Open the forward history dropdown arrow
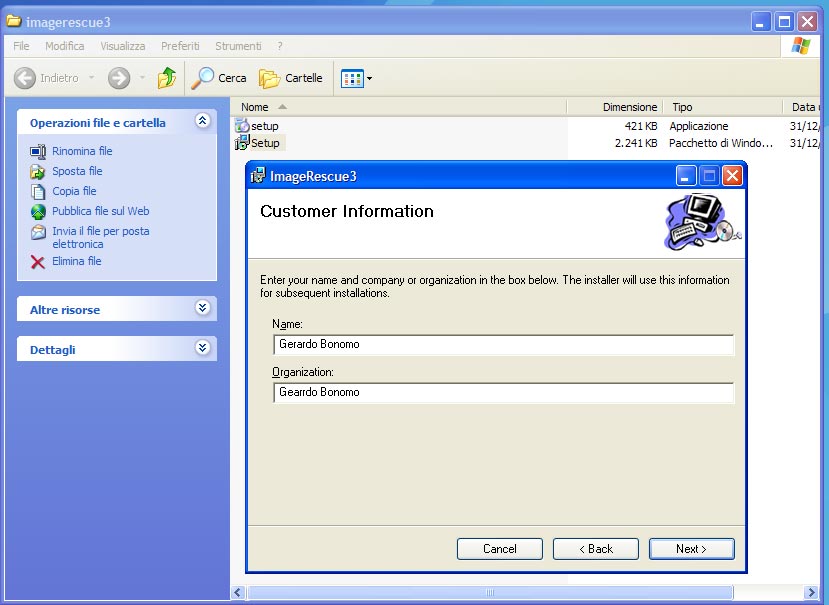This screenshot has height=605, width=829. 142,78
